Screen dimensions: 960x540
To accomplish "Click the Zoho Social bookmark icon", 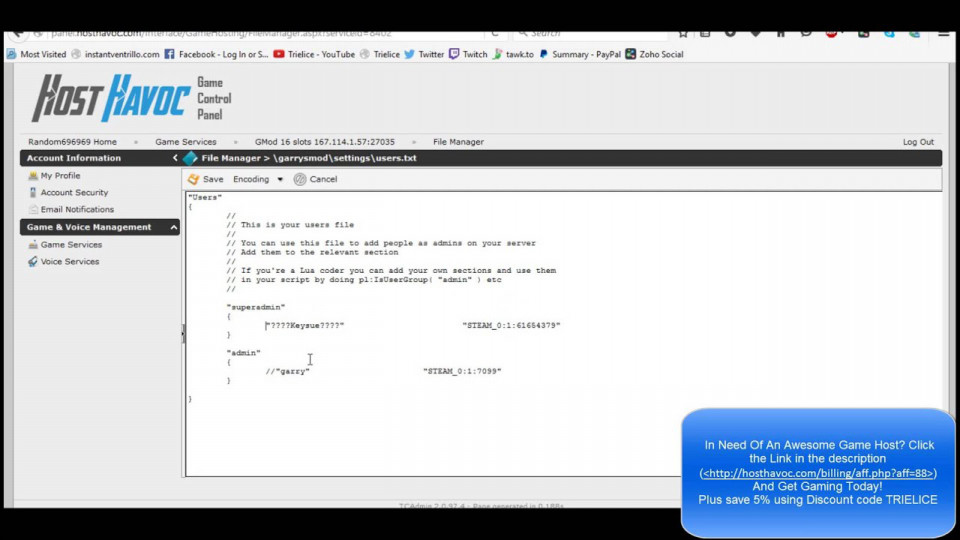I will coord(631,54).
